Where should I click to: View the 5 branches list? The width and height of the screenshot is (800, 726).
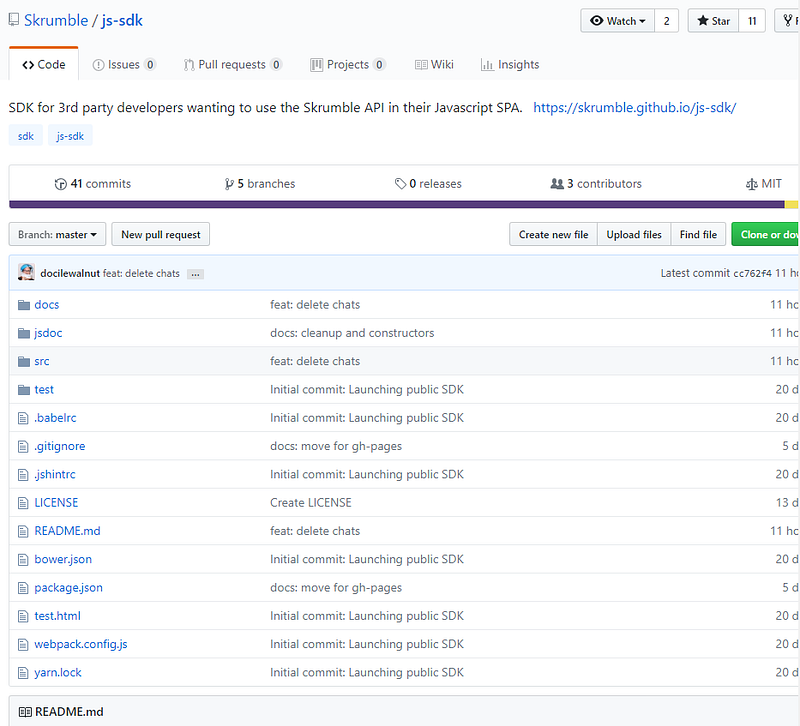point(260,184)
